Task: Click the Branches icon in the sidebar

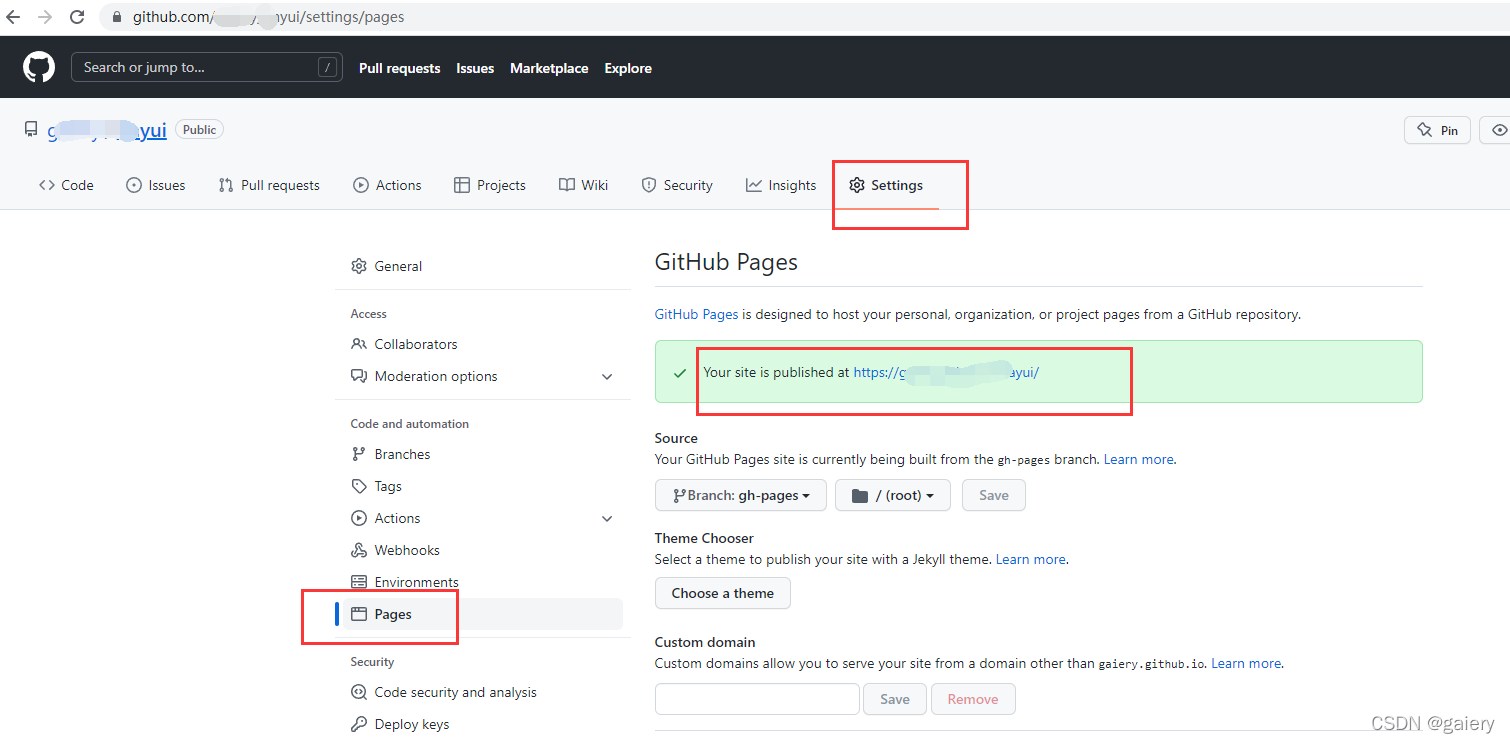Action: tap(358, 454)
